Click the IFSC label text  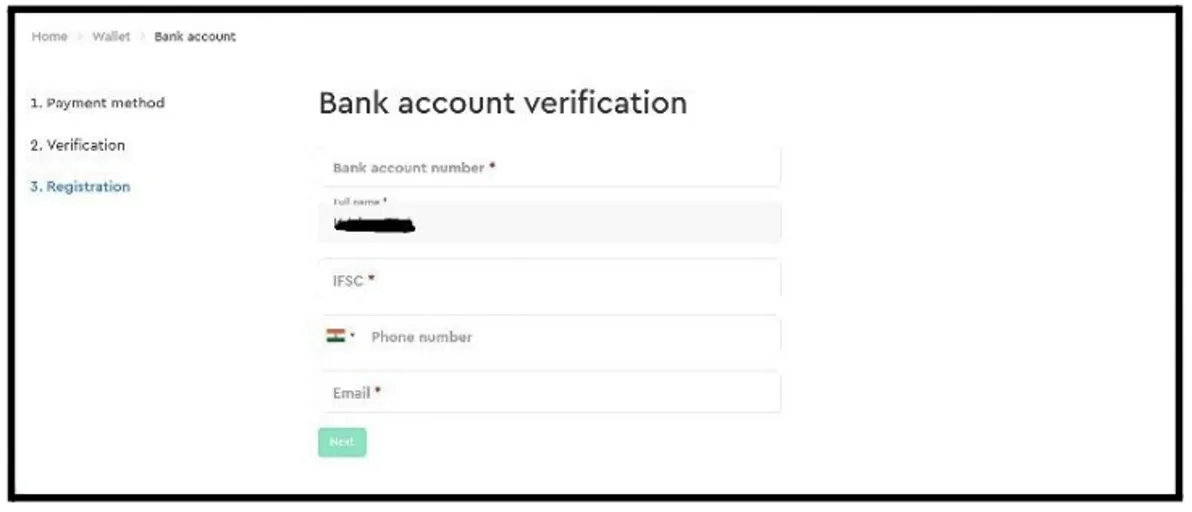click(x=348, y=281)
